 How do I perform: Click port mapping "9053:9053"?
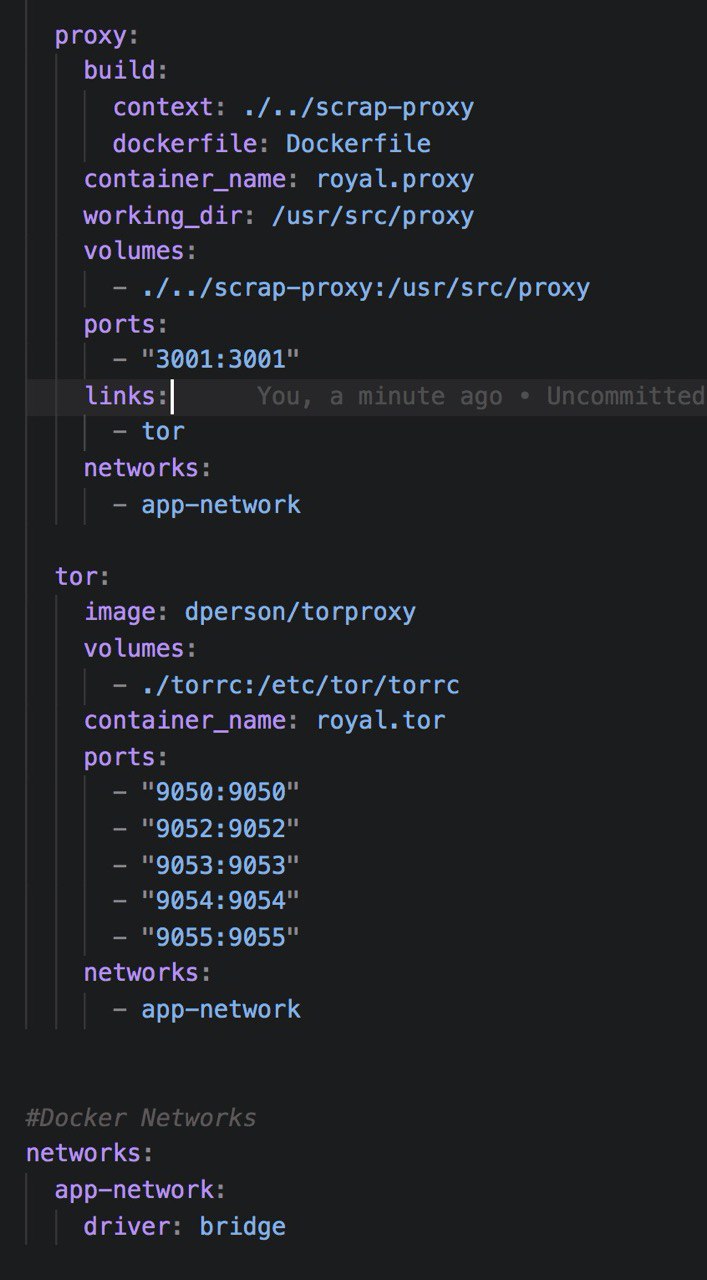[221, 864]
